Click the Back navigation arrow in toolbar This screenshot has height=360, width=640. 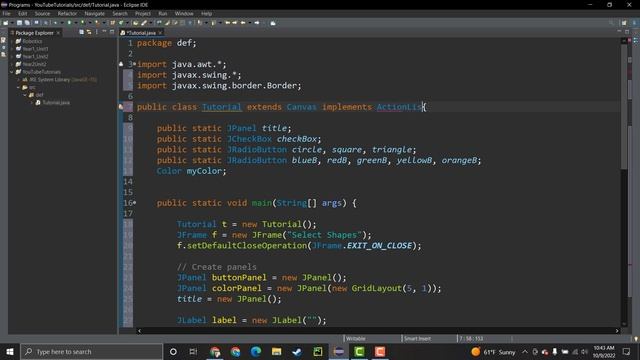pos(243,23)
